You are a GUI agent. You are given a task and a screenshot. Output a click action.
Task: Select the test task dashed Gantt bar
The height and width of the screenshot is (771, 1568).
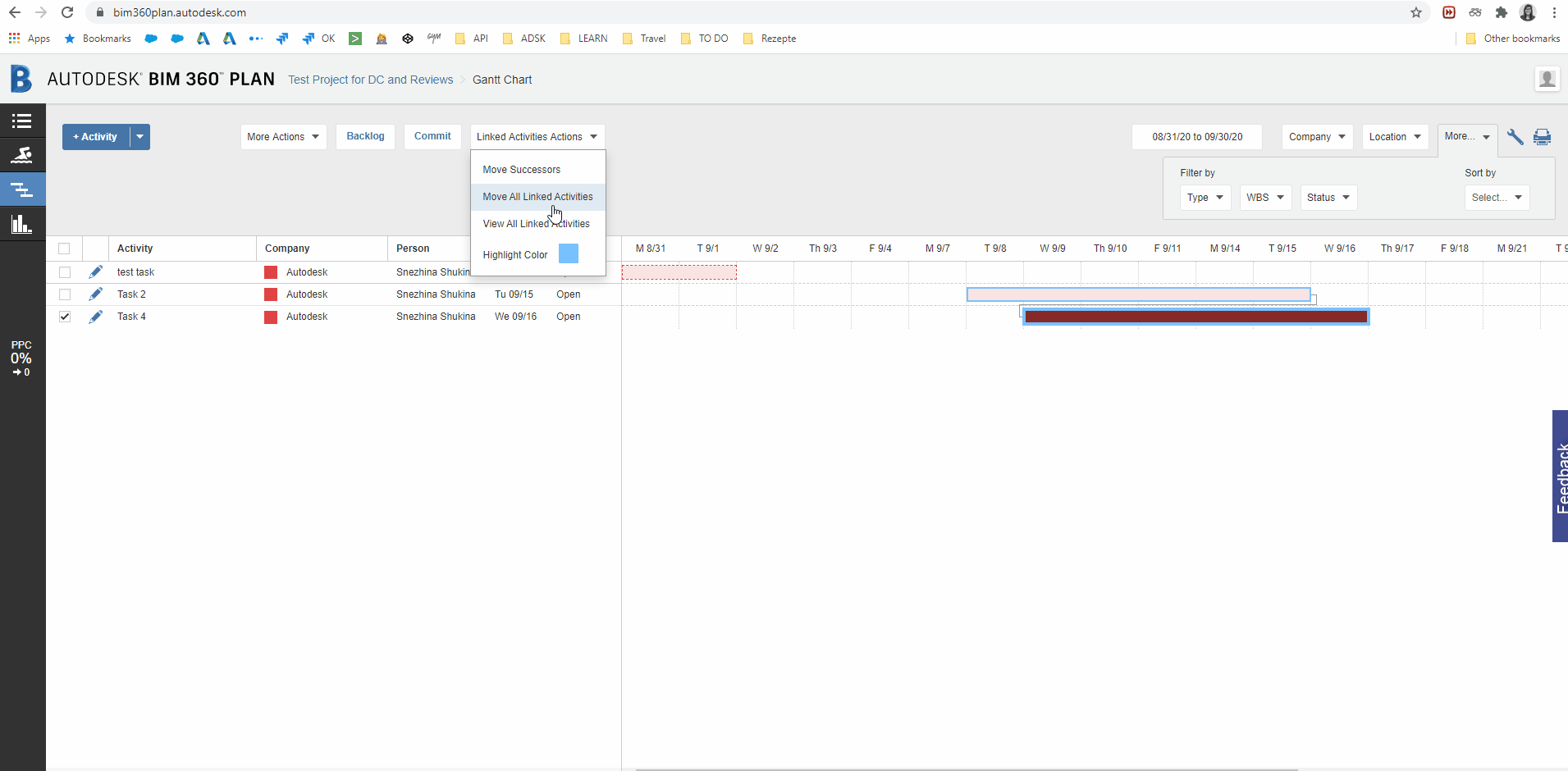679,272
